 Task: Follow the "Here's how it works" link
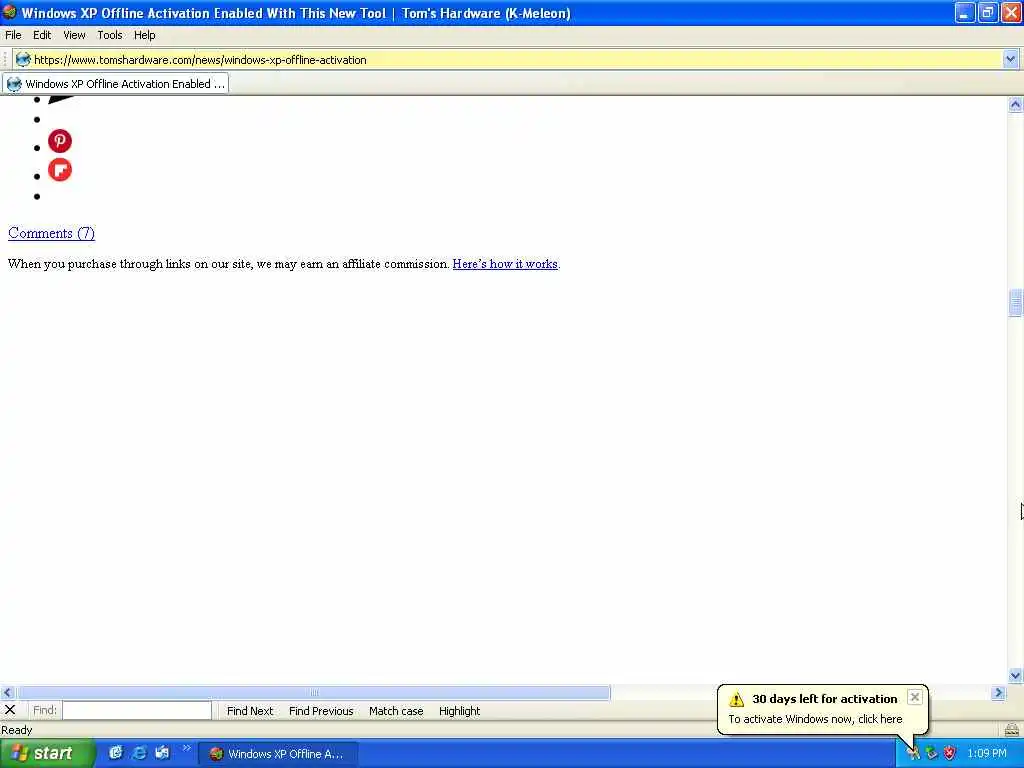(x=505, y=264)
